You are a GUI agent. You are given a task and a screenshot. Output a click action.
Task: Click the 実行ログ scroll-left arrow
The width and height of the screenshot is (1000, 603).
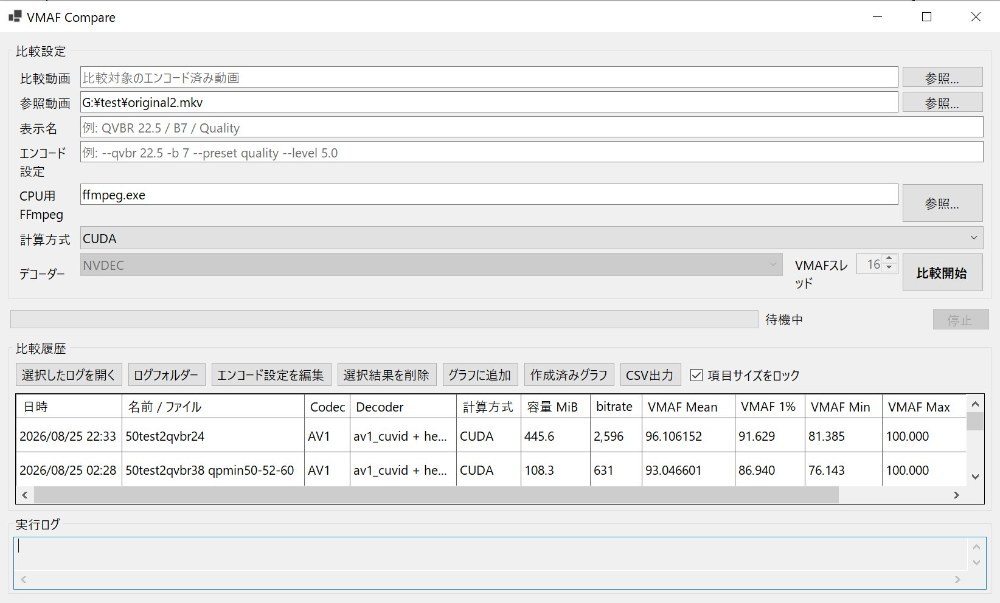click(24, 579)
